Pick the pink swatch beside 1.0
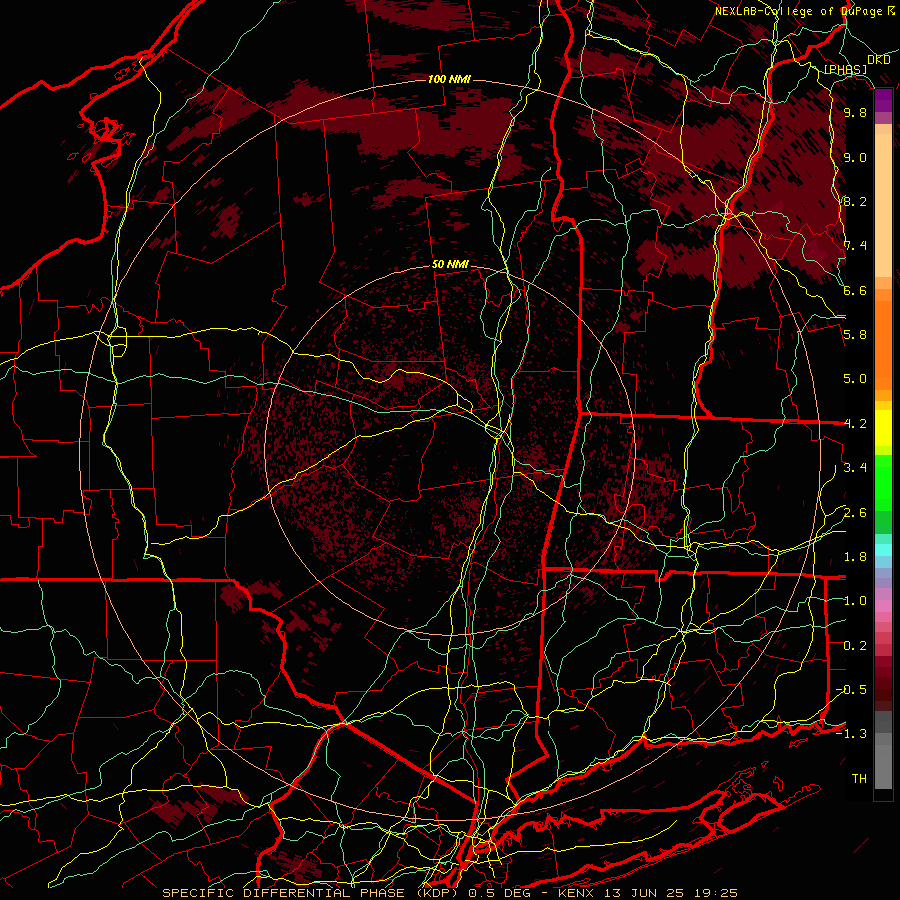 point(883,606)
